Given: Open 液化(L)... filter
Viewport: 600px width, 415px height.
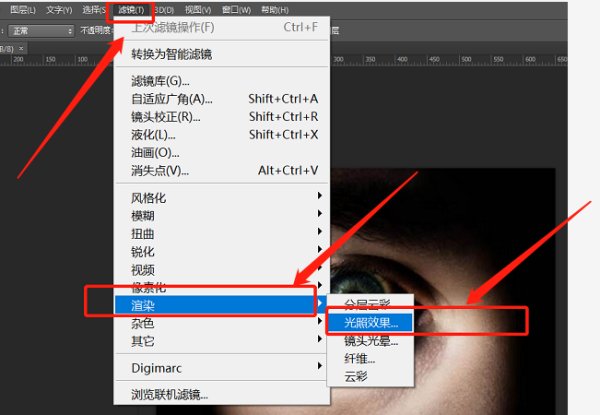Looking at the screenshot, I should tap(222, 135).
